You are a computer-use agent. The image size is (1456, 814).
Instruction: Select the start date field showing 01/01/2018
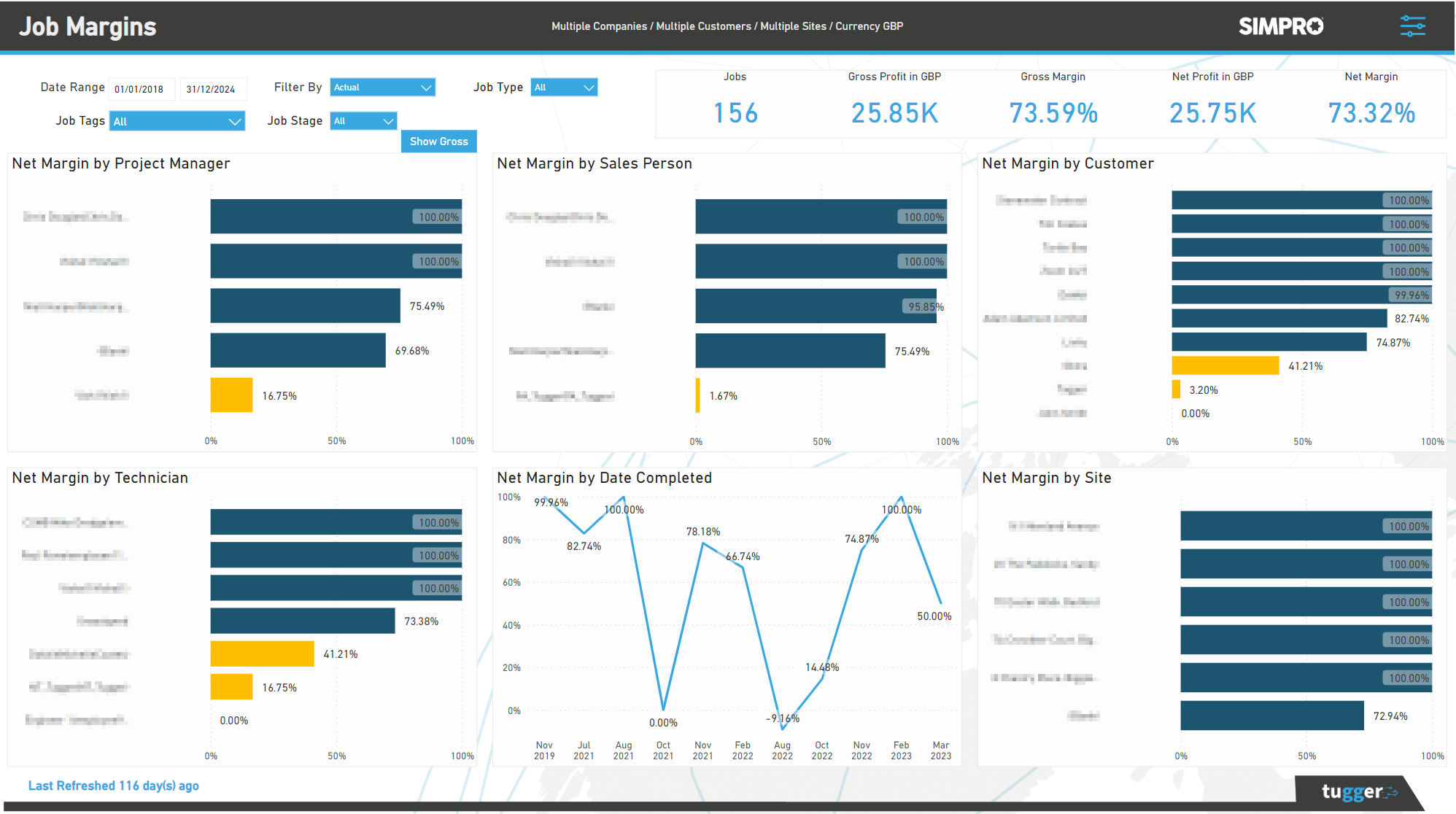[x=142, y=88]
